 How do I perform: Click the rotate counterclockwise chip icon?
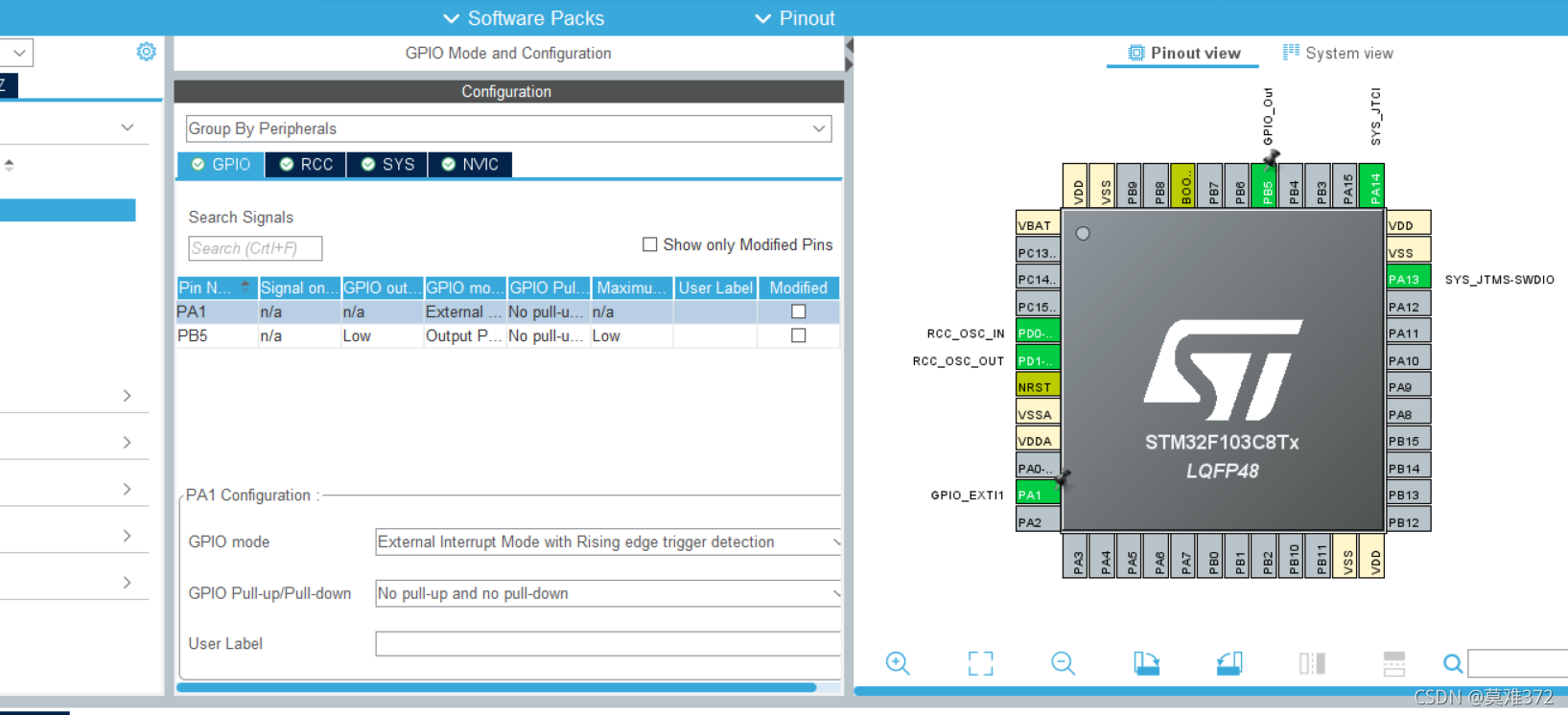[1229, 663]
